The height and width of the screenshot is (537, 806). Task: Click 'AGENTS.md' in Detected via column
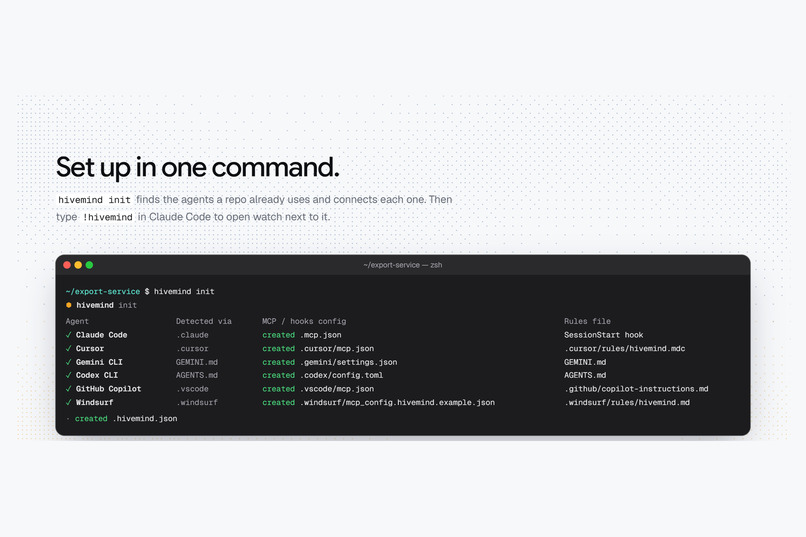click(x=197, y=376)
